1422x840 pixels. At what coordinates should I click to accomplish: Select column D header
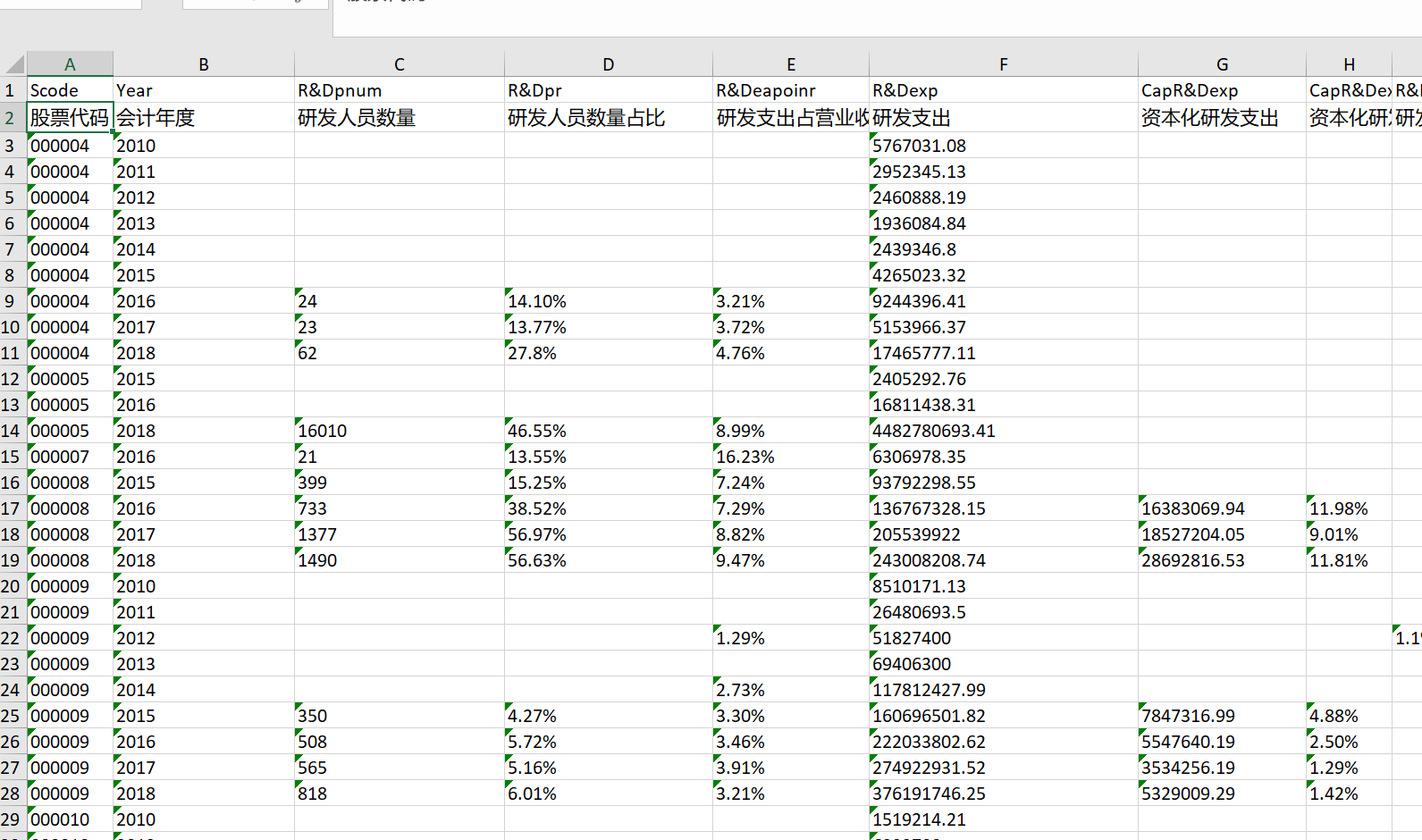point(608,64)
